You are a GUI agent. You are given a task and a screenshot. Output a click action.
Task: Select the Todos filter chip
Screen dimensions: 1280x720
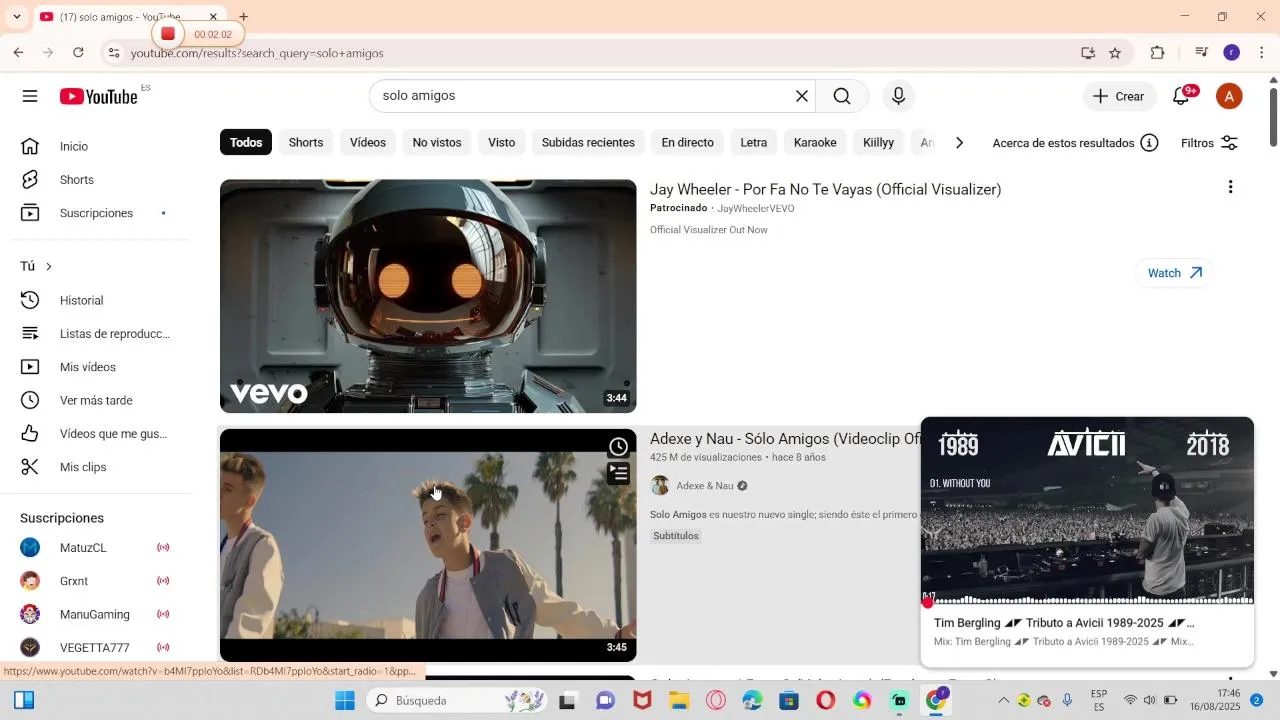point(246,143)
